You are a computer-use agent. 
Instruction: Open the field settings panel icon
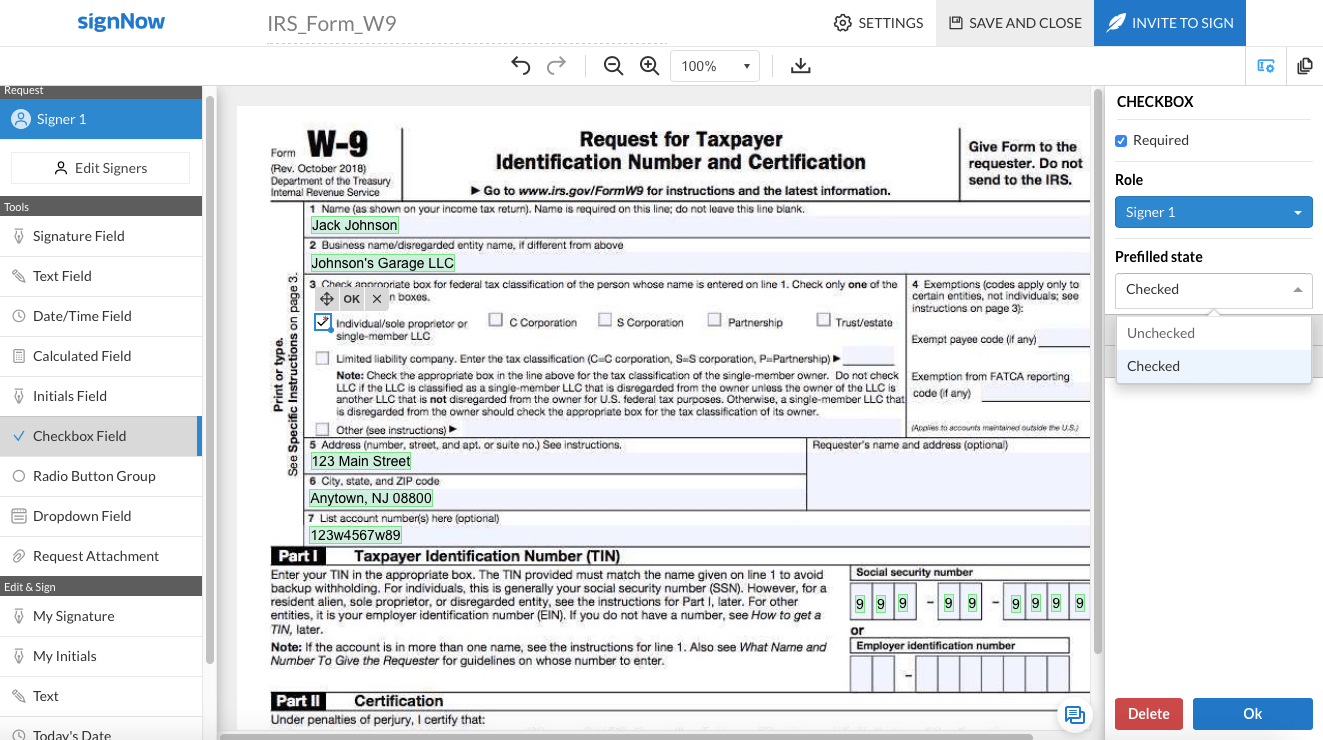coord(1266,66)
